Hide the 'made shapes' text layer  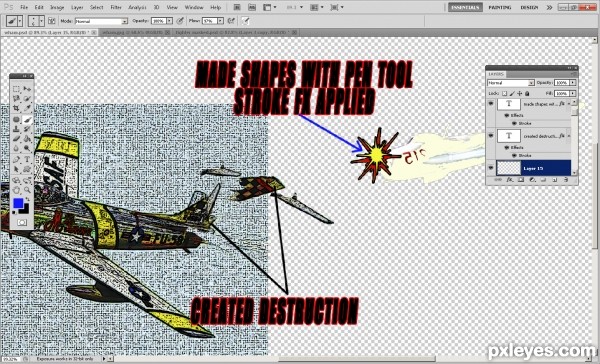[491, 103]
